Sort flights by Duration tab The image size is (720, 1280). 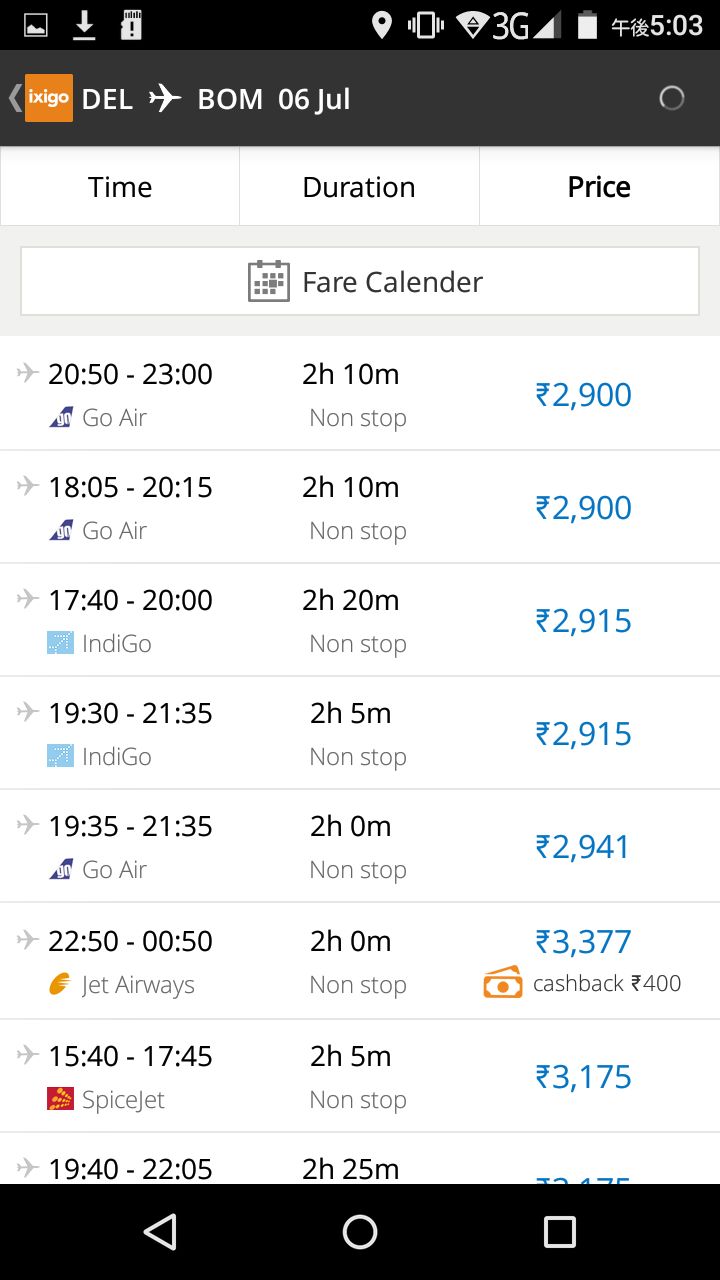click(359, 187)
